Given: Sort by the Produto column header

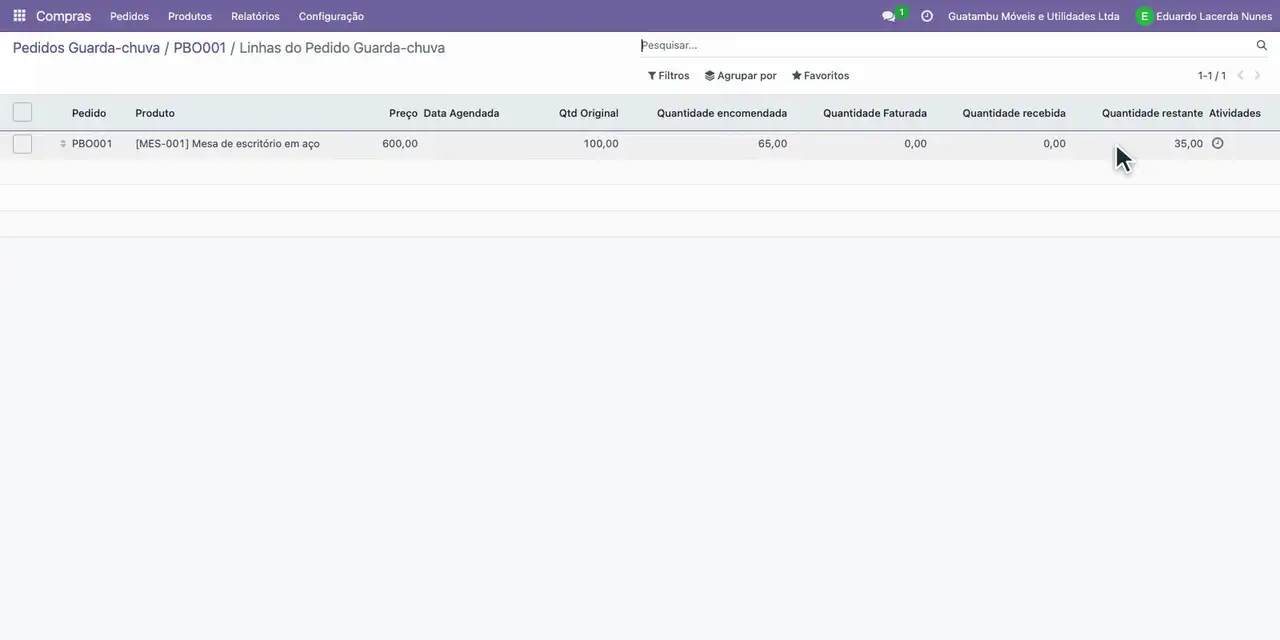Looking at the screenshot, I should tap(155, 113).
